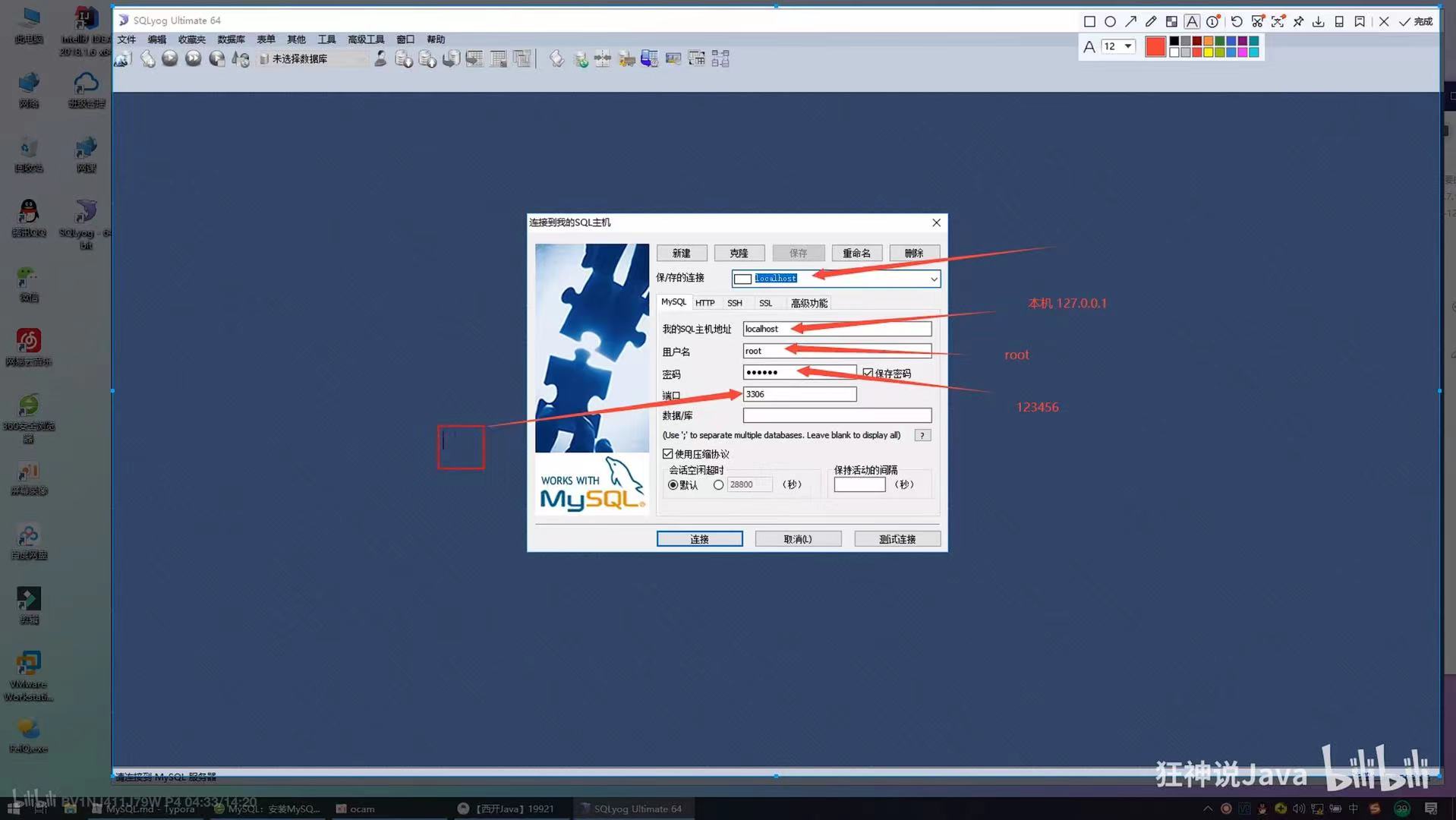
Task: Switch to the SSL tab
Action: 766,303
